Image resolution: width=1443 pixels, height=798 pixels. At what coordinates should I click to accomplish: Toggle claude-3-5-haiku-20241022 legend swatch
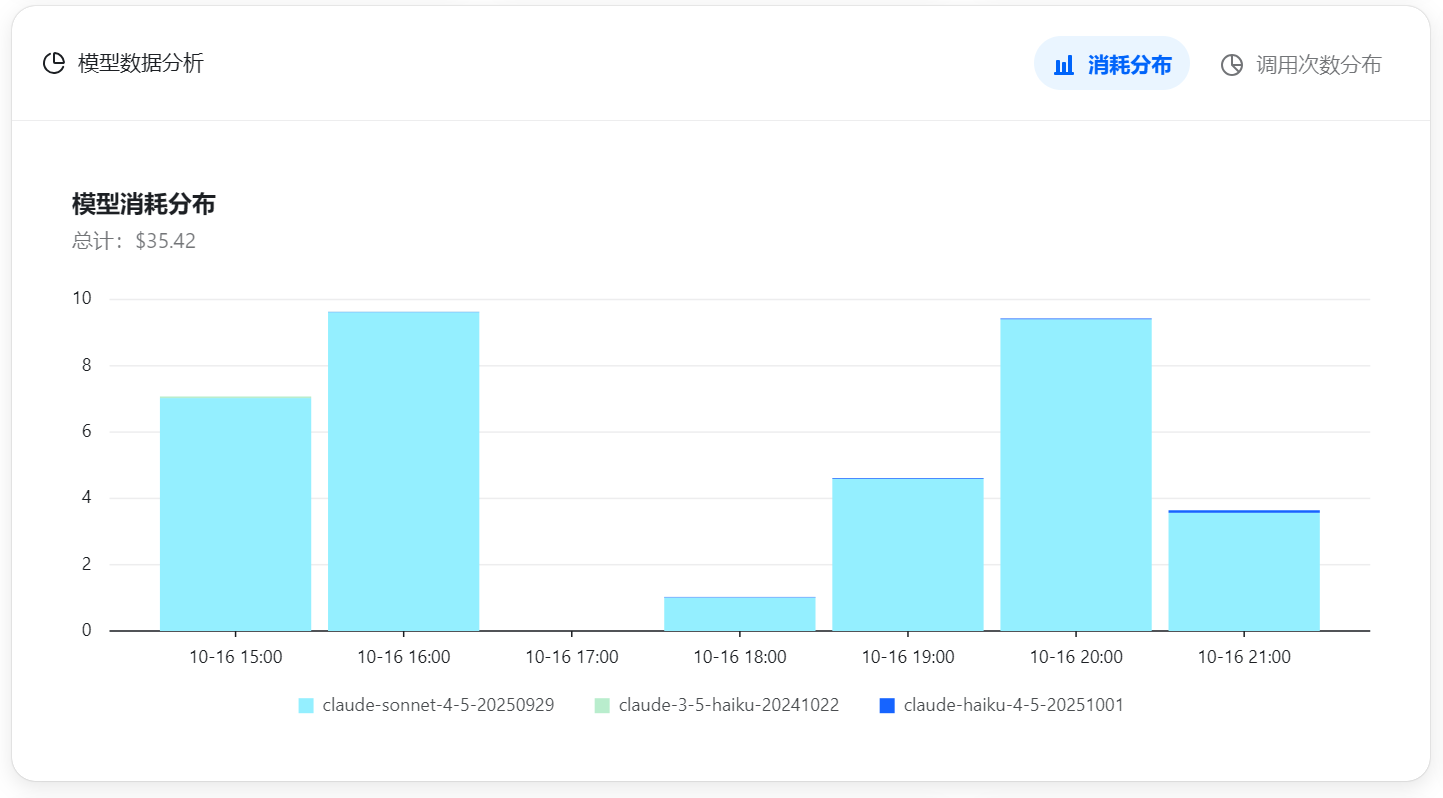click(602, 706)
